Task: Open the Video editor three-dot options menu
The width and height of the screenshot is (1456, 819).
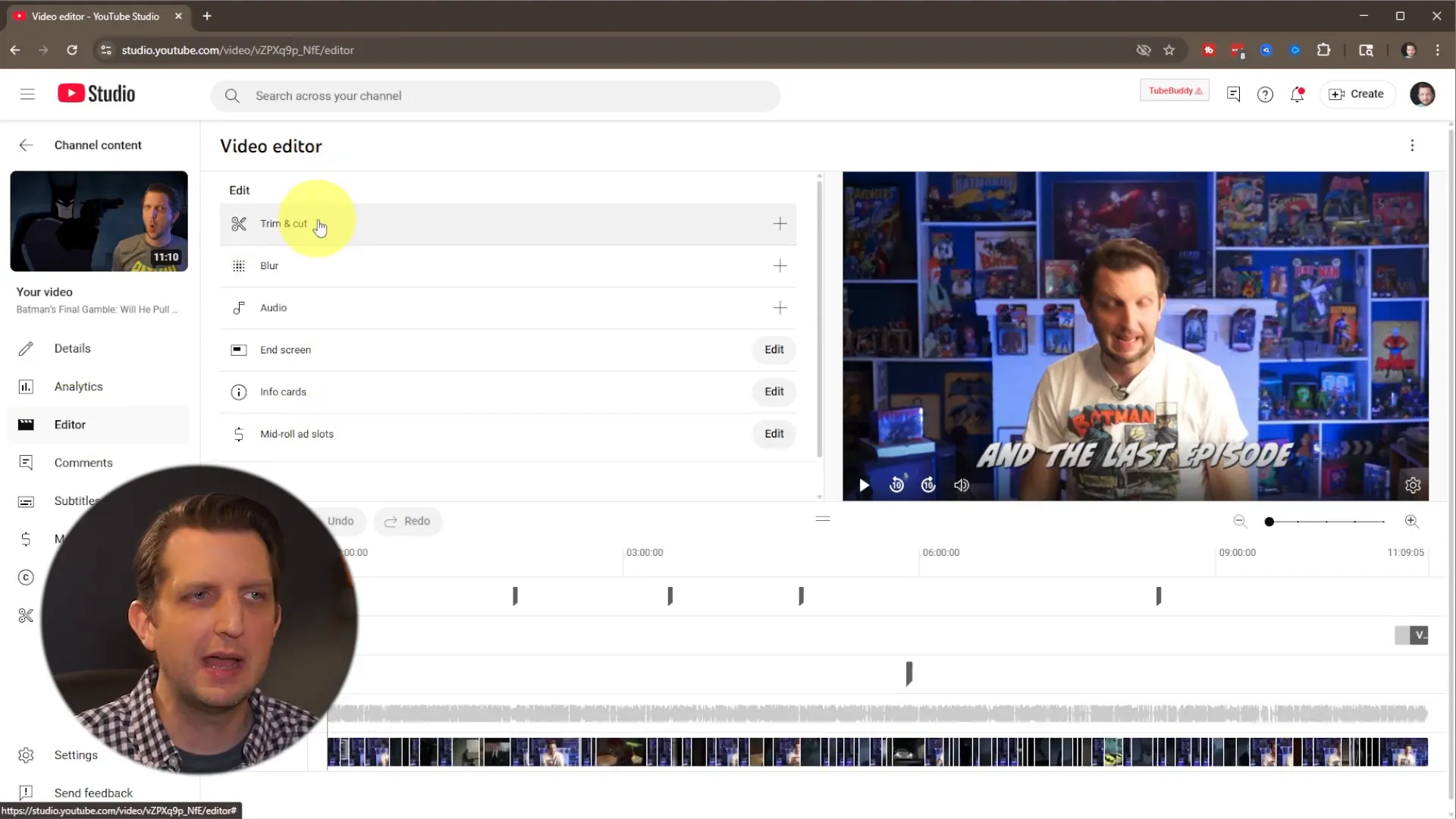Action: pos(1412,146)
